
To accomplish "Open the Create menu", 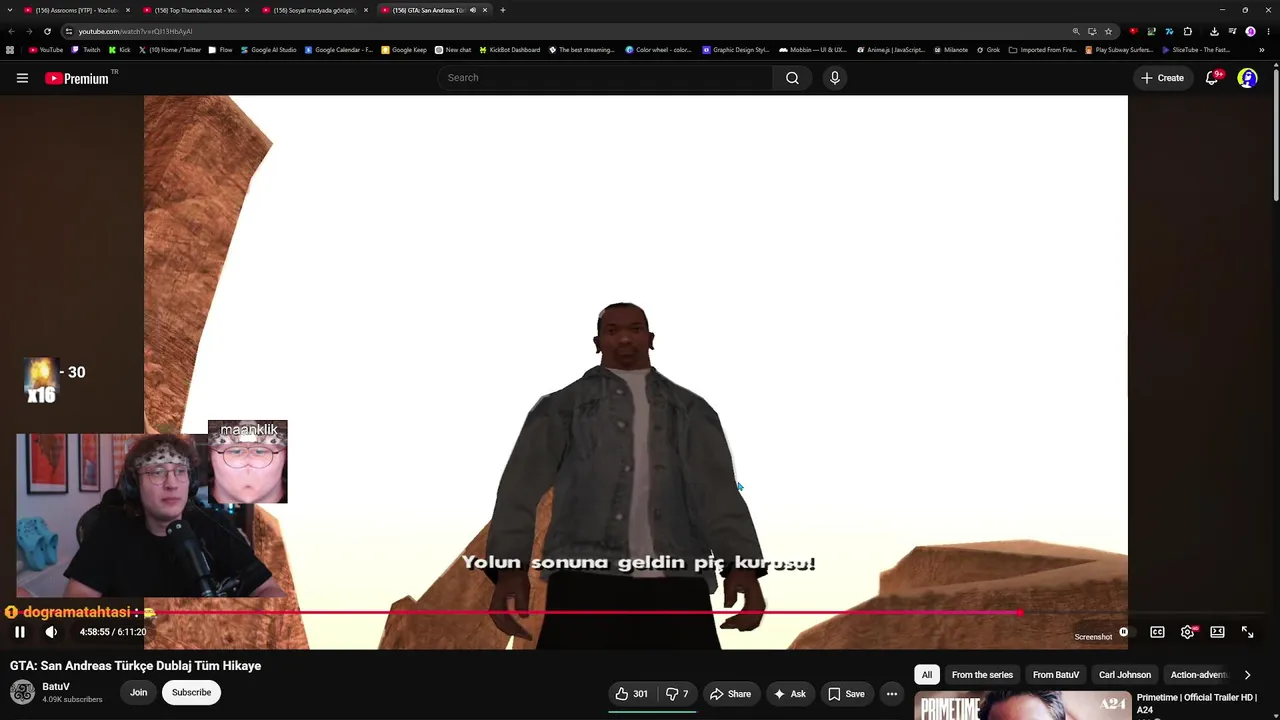I will pos(1163,78).
